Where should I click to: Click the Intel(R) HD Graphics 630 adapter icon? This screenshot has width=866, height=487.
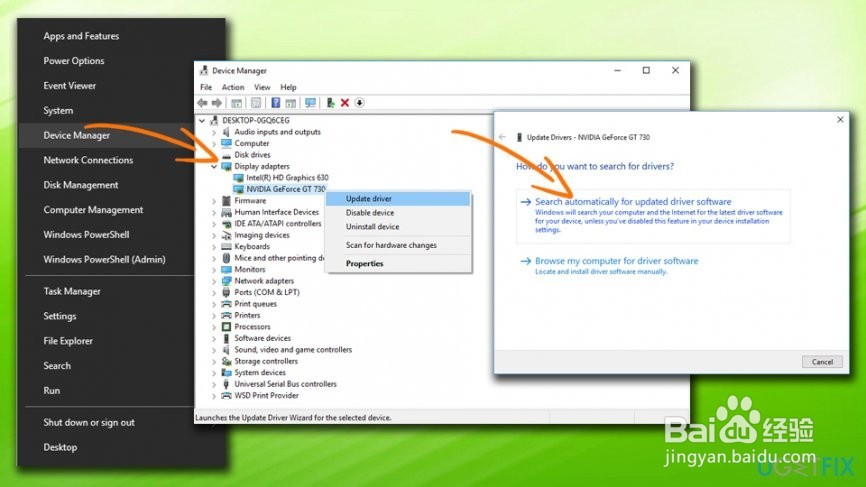239,178
